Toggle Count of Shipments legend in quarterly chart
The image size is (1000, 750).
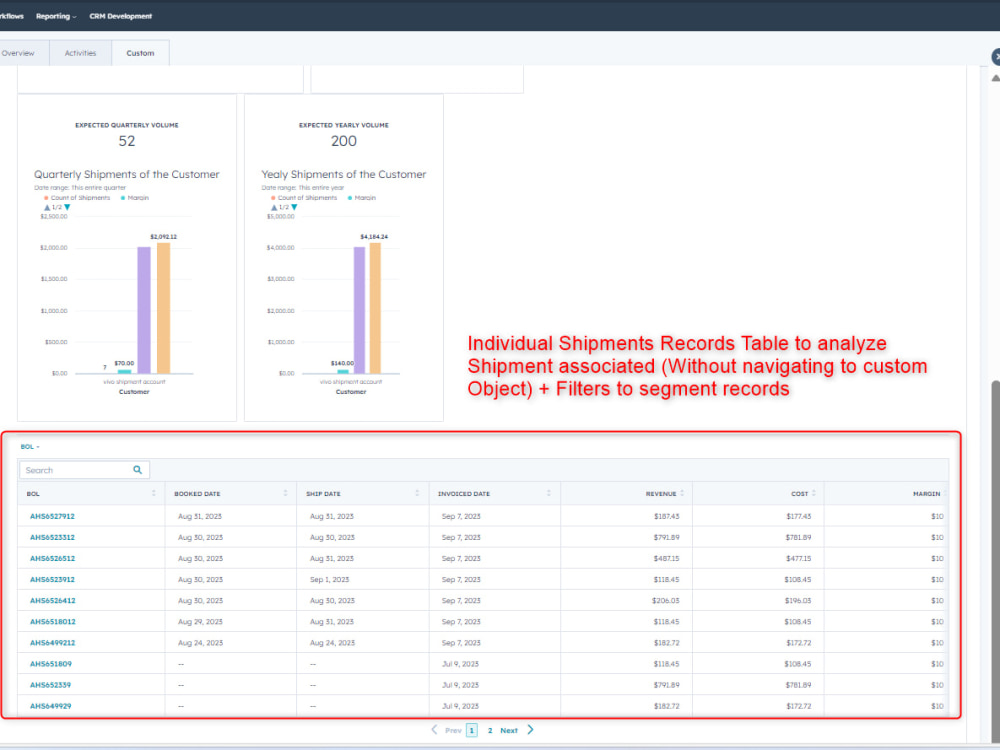coord(77,198)
